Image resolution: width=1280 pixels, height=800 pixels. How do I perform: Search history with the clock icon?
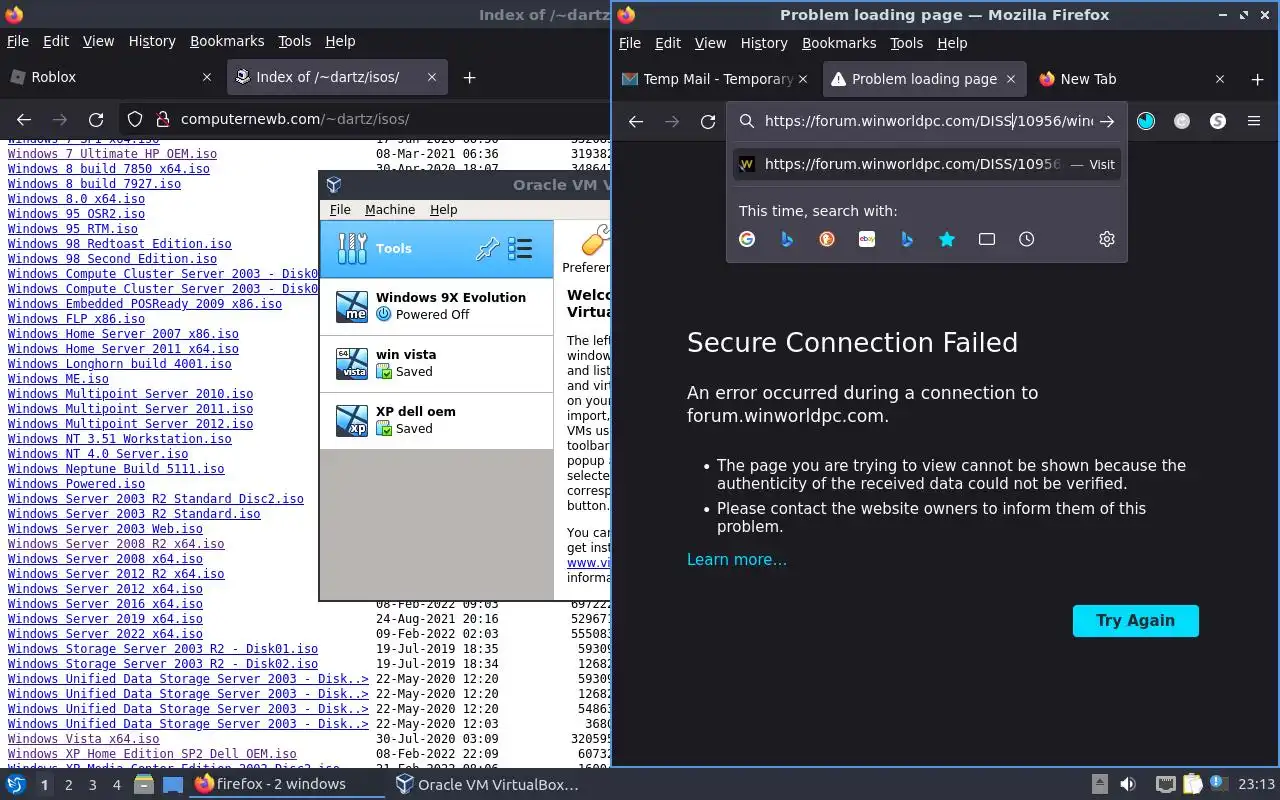[1027, 239]
